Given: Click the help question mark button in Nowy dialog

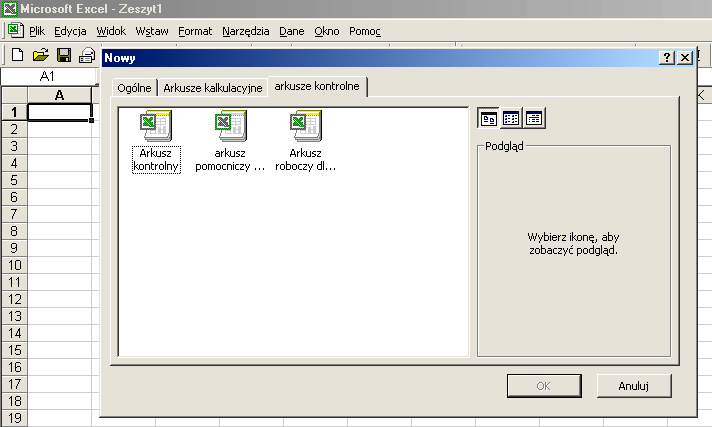Looking at the screenshot, I should (x=667, y=58).
